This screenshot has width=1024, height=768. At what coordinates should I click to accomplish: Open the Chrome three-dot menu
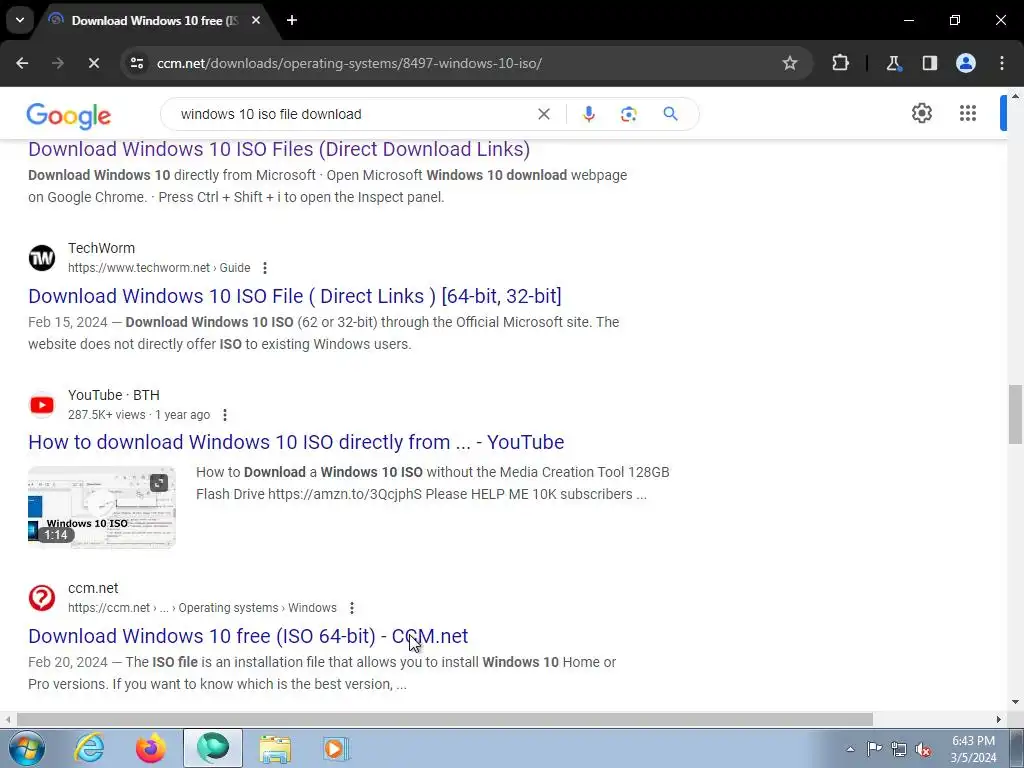click(1002, 63)
